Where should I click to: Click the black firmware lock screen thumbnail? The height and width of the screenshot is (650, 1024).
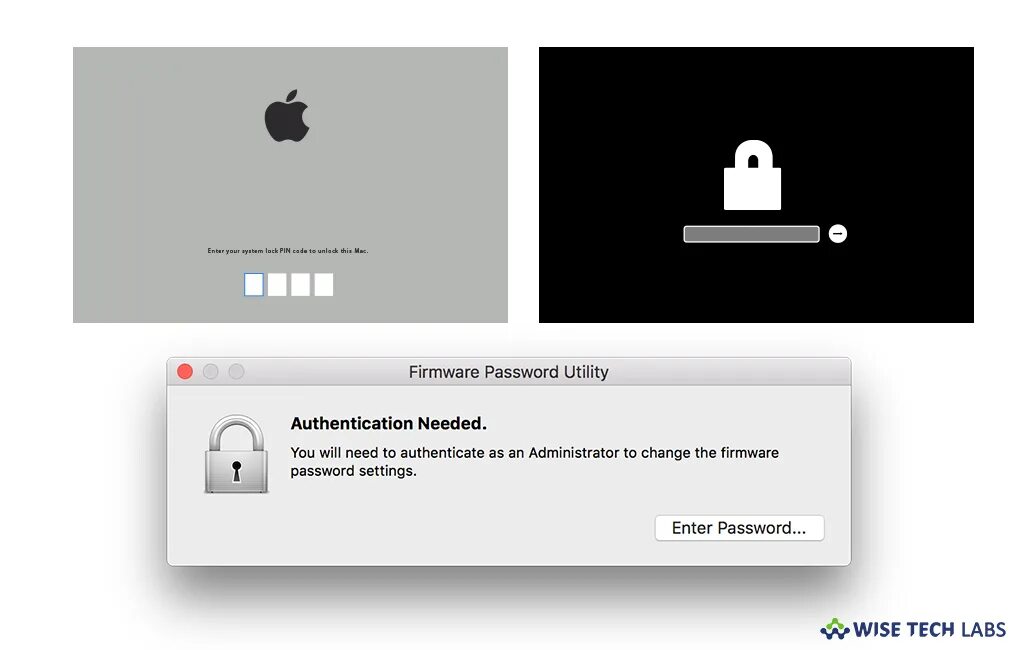(x=756, y=185)
